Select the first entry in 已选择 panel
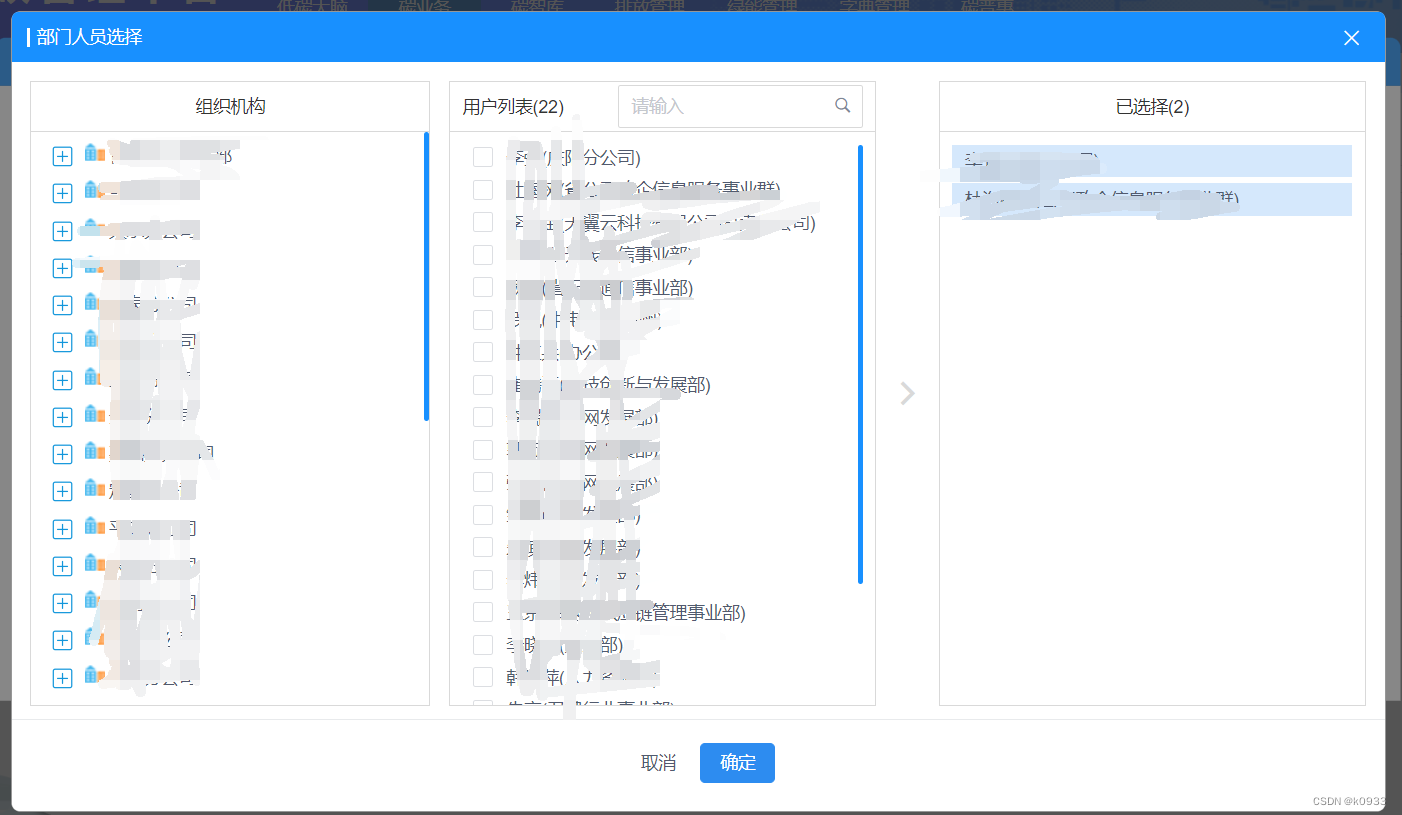This screenshot has width=1402, height=815. coord(1144,160)
